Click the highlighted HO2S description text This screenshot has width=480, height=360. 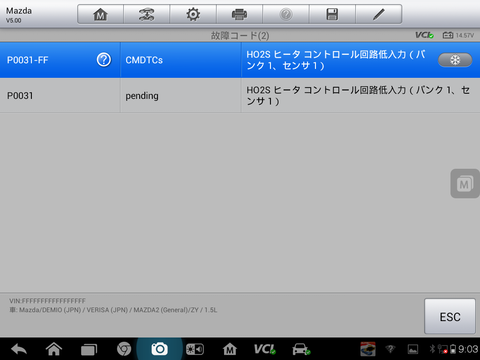point(336,60)
